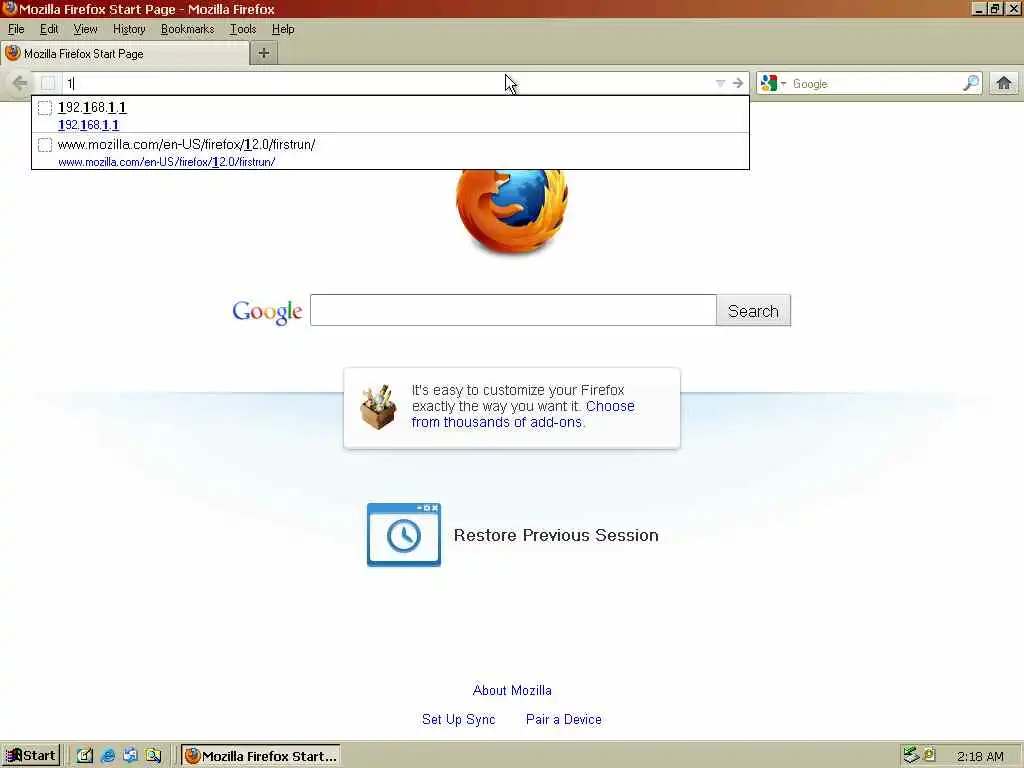Open the Help menu
1024x768 pixels.
[283, 29]
